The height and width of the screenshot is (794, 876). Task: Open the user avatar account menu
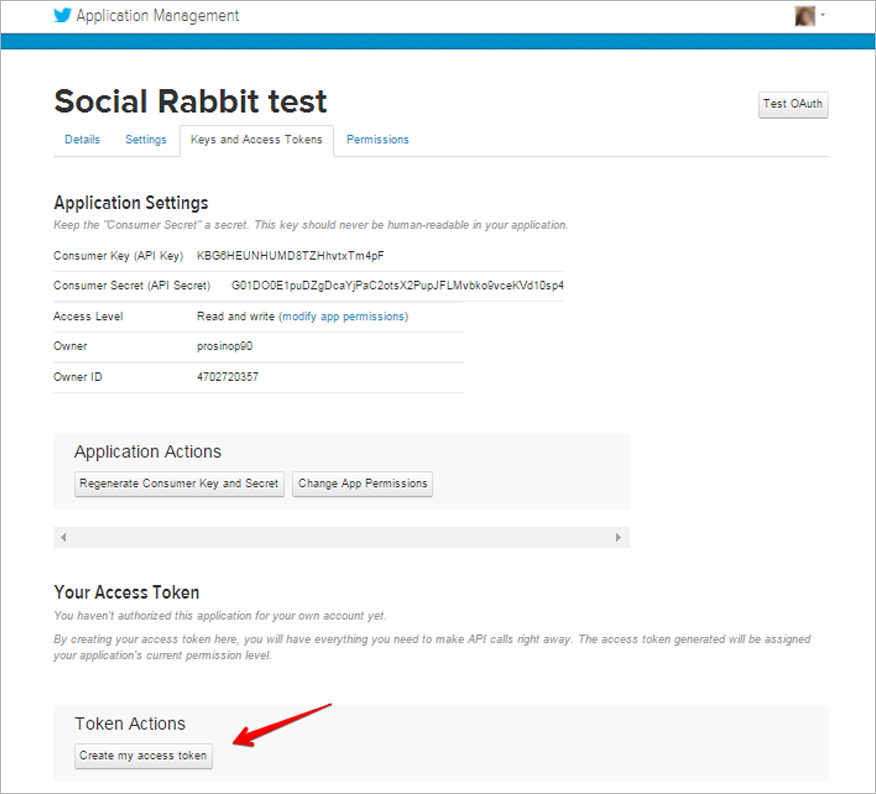point(804,16)
